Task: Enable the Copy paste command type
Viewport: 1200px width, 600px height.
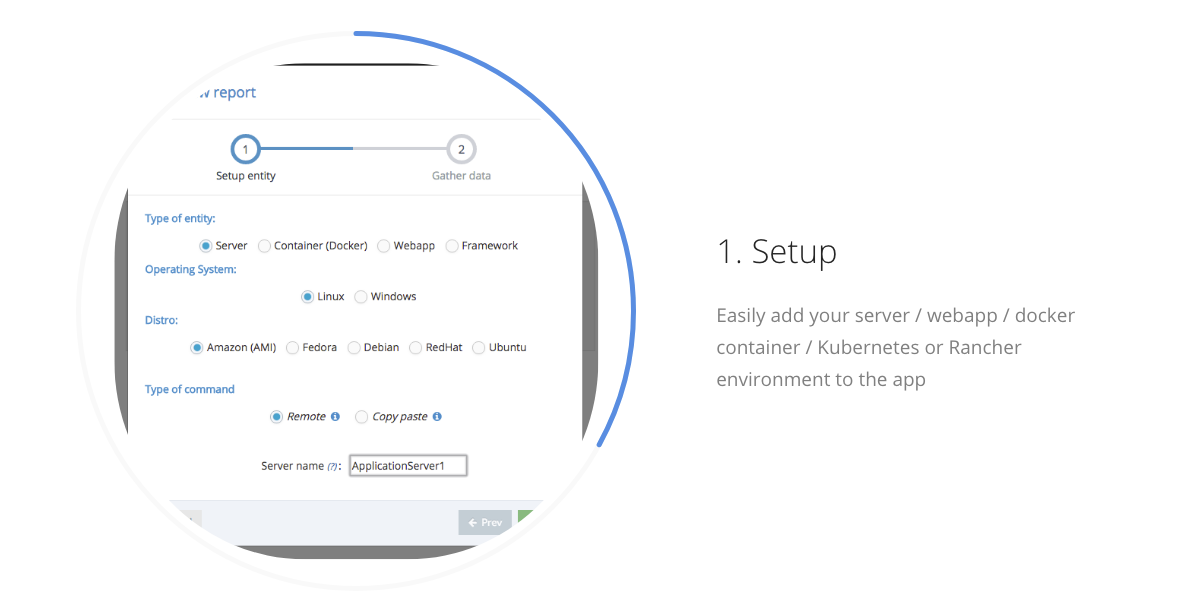Action: [361, 416]
